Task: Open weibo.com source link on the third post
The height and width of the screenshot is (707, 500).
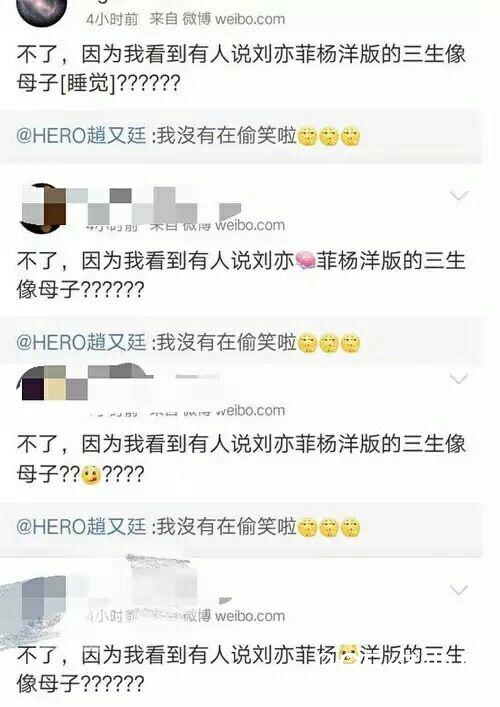Action: (x=250, y=411)
